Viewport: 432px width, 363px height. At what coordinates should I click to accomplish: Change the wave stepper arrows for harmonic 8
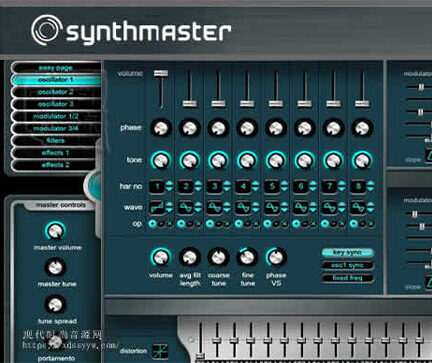tap(370, 207)
